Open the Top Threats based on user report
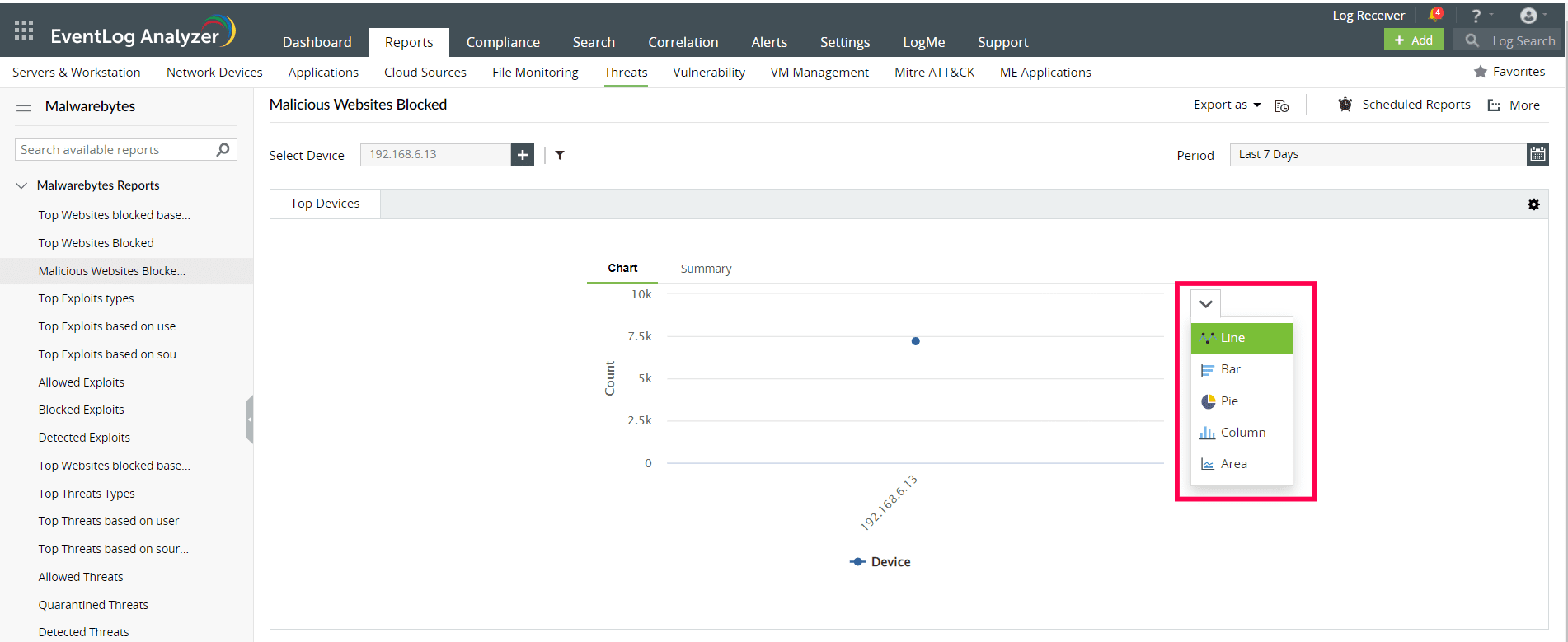 point(108,521)
